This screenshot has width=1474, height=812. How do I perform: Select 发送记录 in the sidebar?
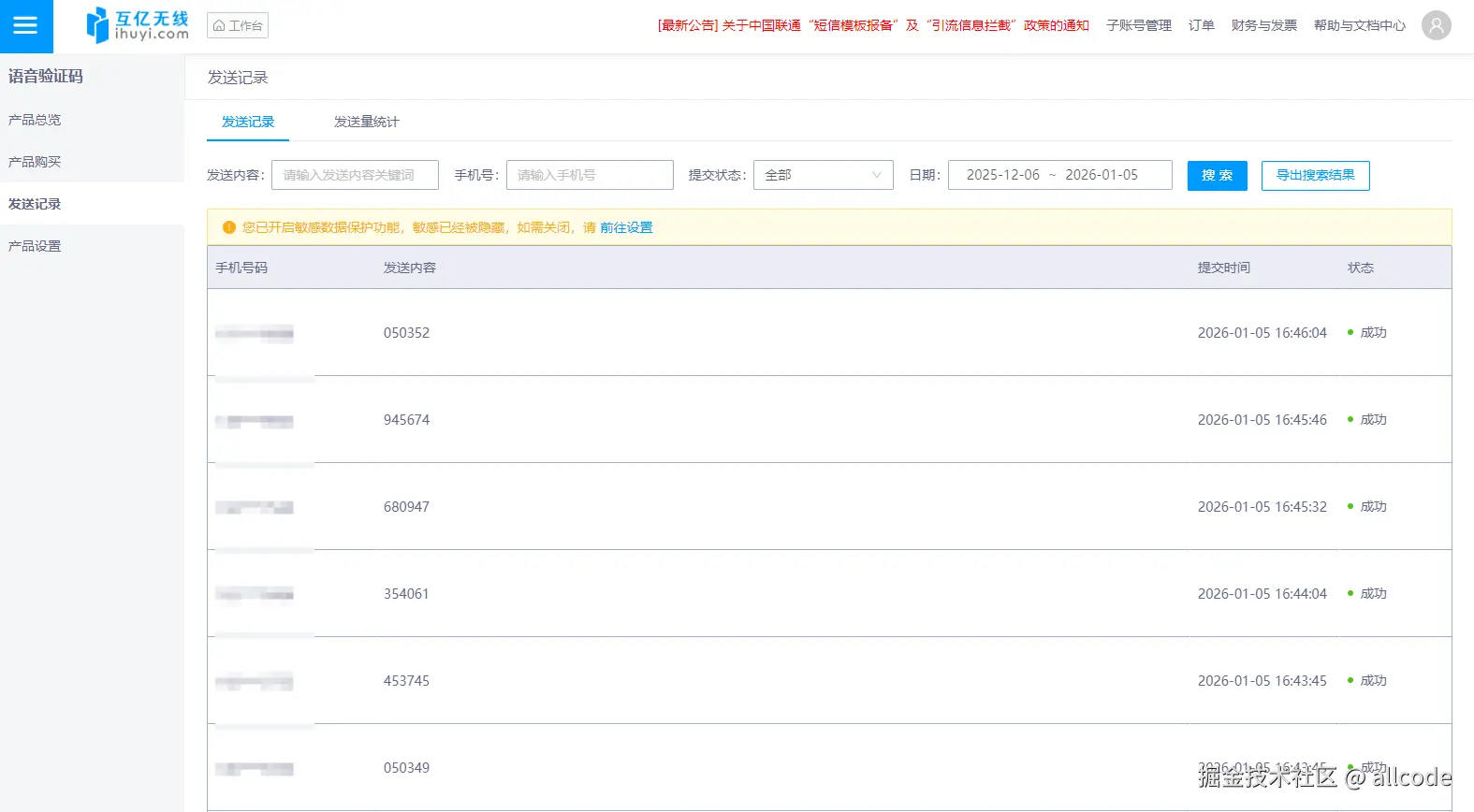[92, 204]
